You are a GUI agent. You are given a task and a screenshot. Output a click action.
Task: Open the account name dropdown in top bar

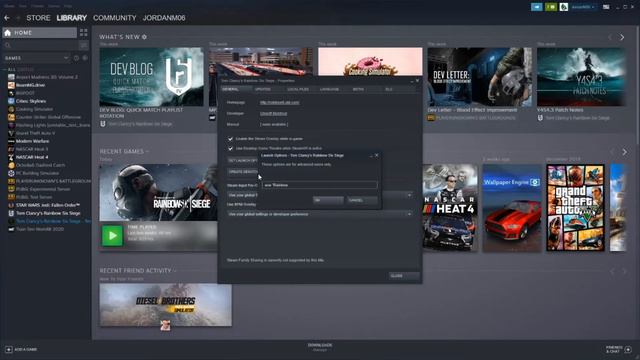(583, 7)
